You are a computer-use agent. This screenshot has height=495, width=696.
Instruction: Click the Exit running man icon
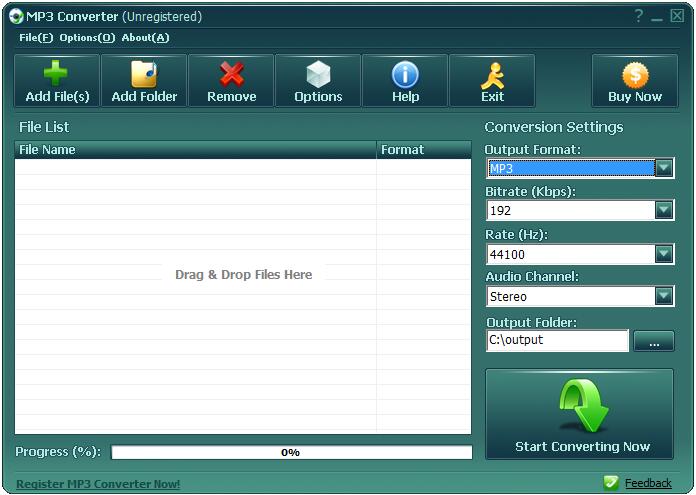492,75
